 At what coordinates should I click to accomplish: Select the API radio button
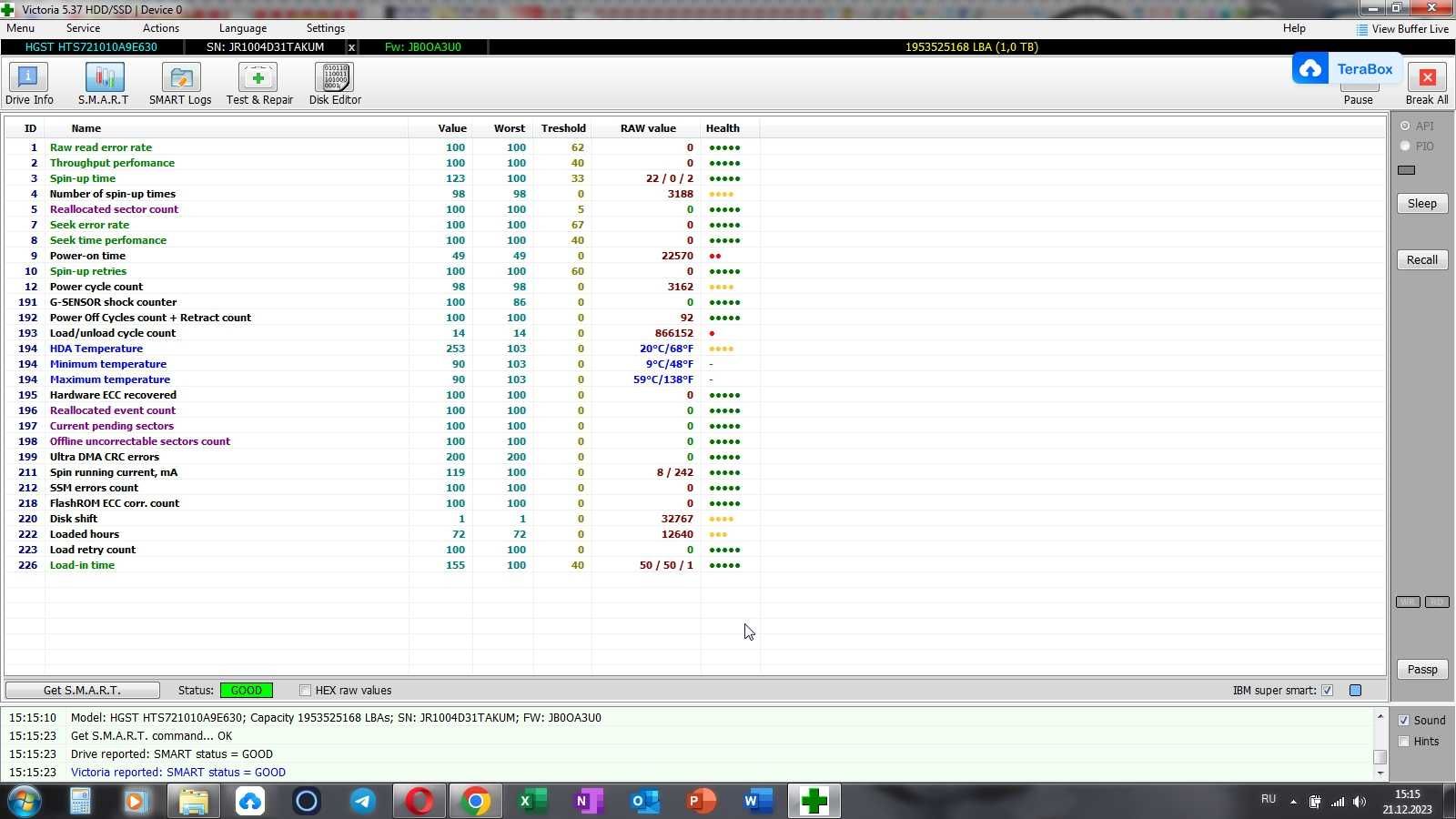tap(1405, 126)
